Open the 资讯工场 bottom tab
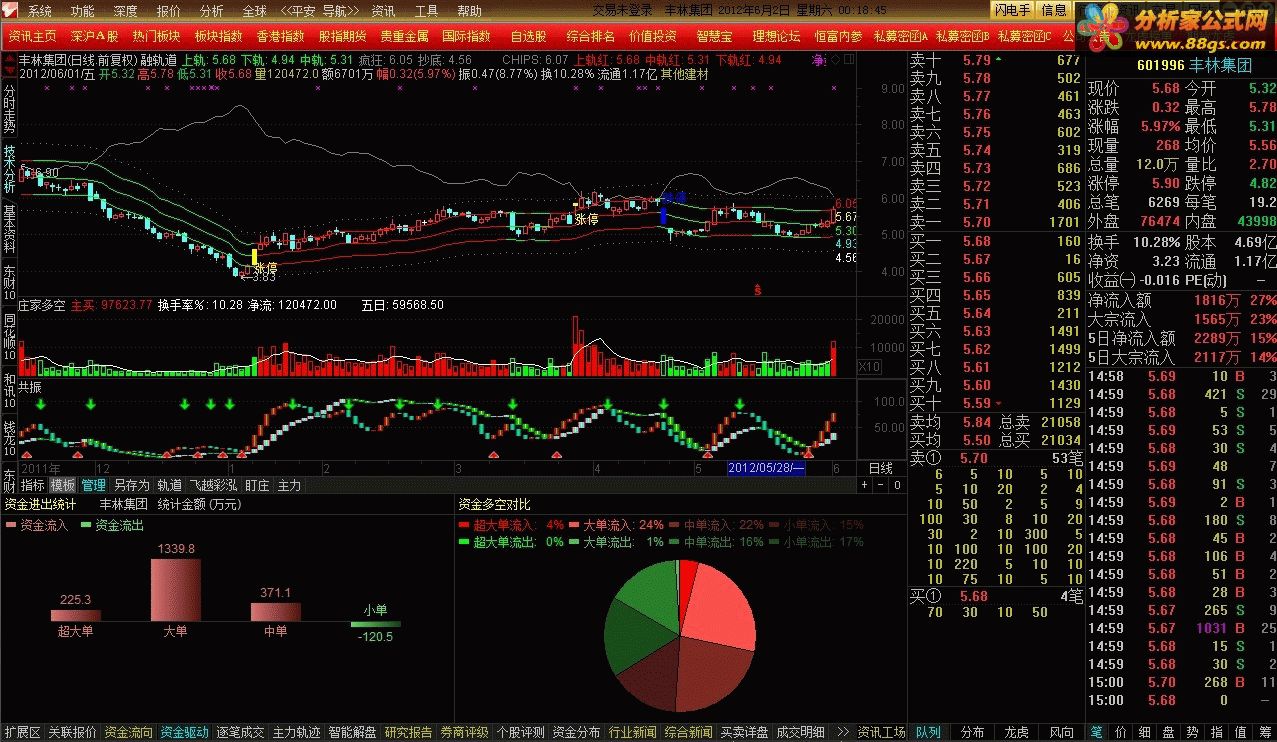This screenshot has width=1277, height=742. (x=881, y=732)
